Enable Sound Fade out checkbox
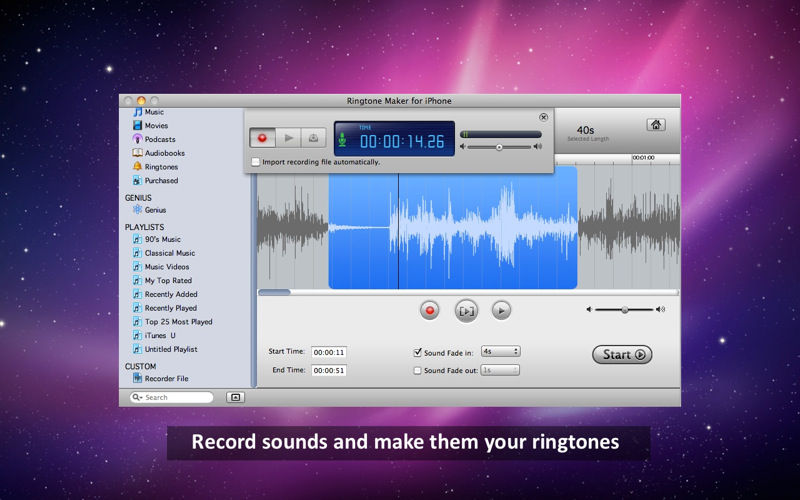Image resolution: width=800 pixels, height=500 pixels. 417,371
